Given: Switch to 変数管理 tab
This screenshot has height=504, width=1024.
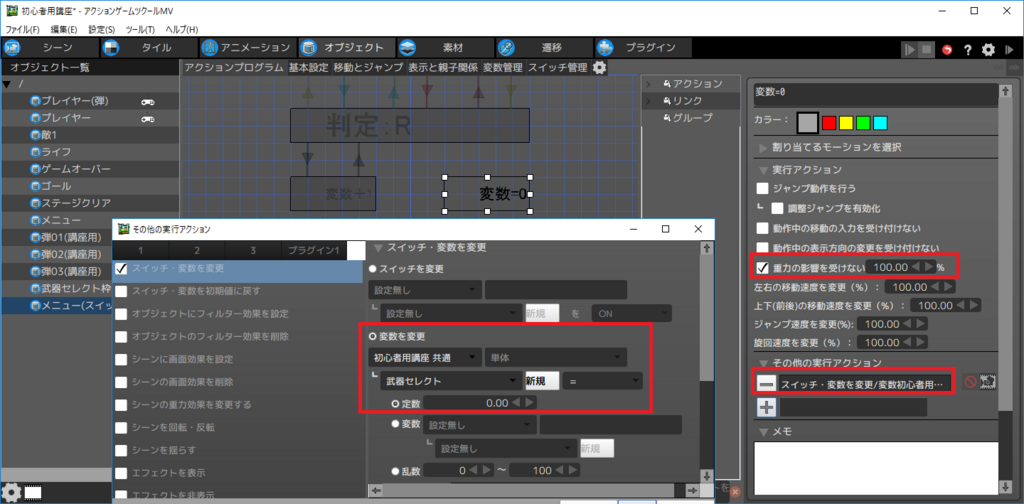Looking at the screenshot, I should coord(503,67).
